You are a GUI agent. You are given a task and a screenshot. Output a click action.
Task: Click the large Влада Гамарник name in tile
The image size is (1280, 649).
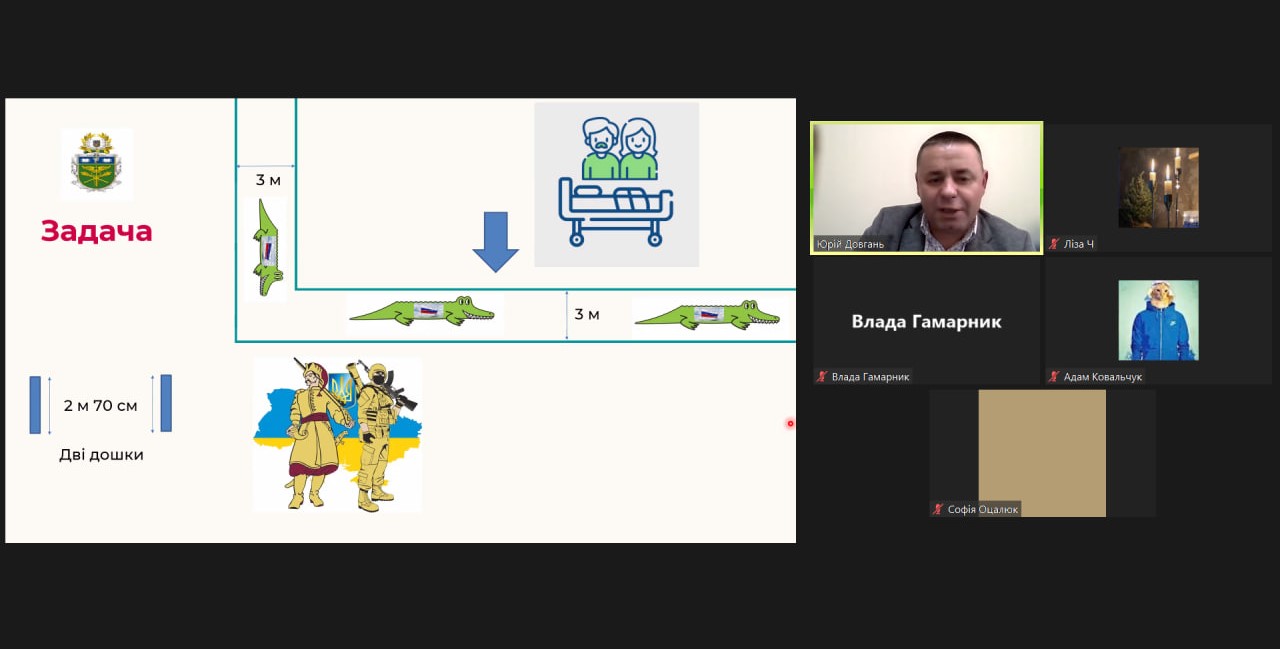tap(926, 321)
